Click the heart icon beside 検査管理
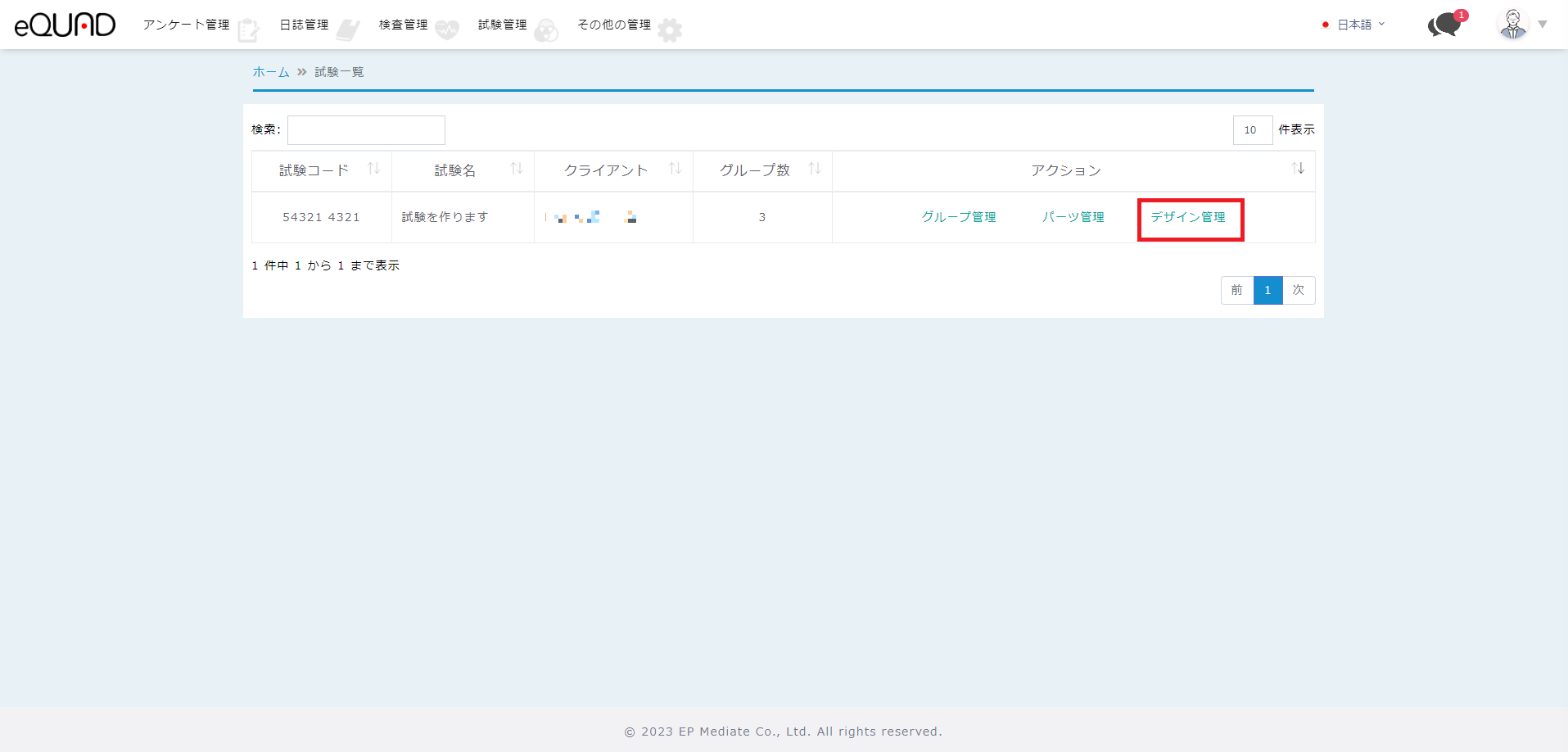1568x752 pixels. point(447,30)
